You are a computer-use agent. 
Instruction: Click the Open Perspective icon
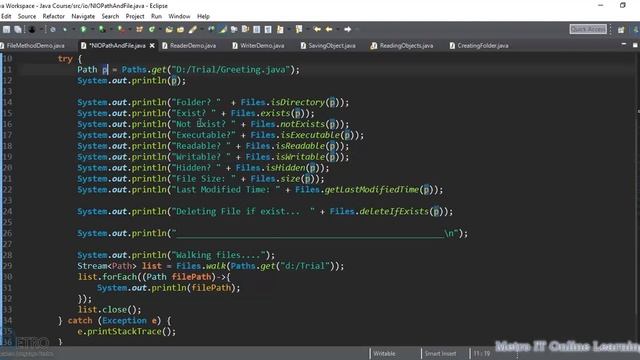click(x=621, y=29)
